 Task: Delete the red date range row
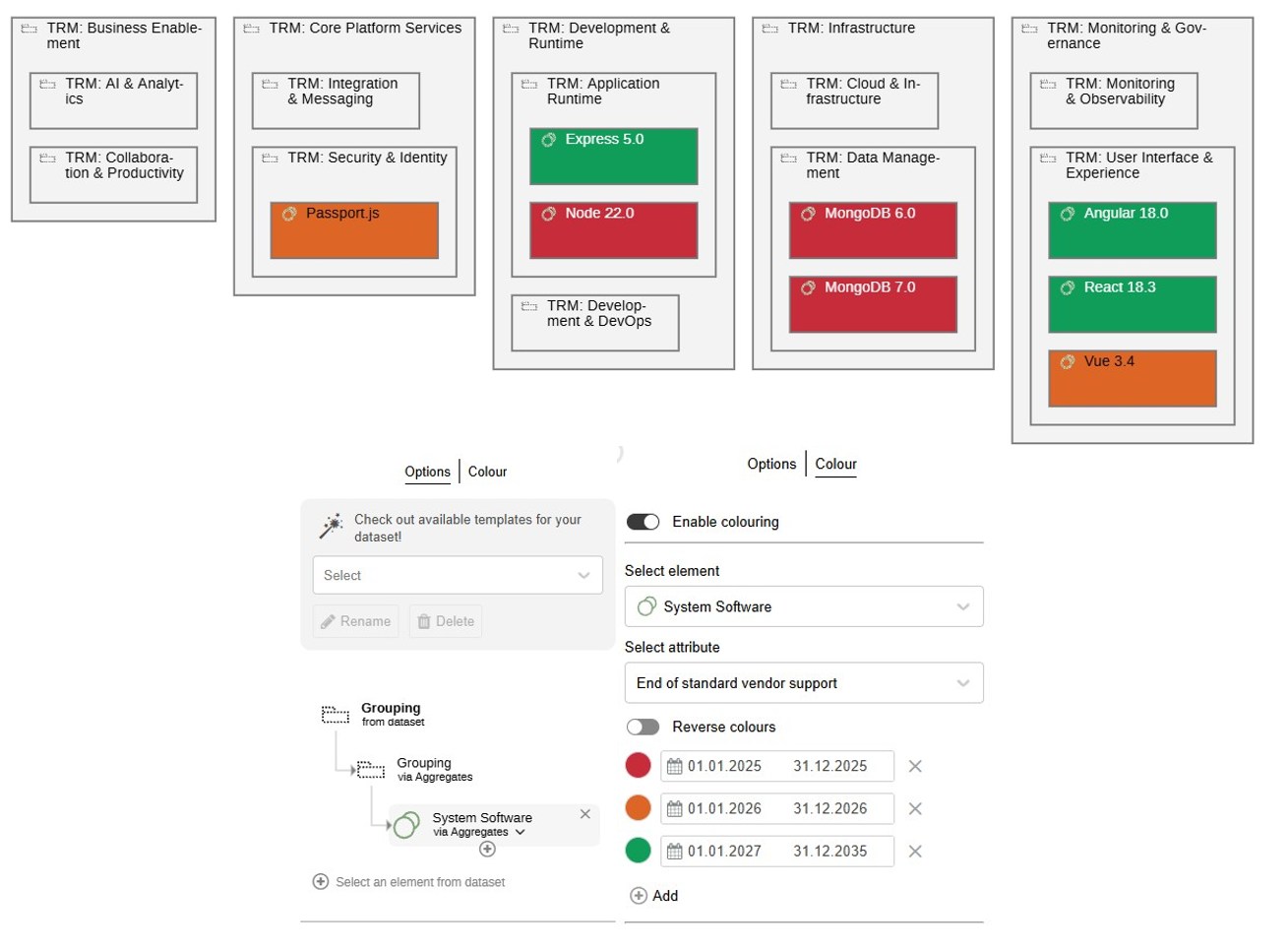915,766
